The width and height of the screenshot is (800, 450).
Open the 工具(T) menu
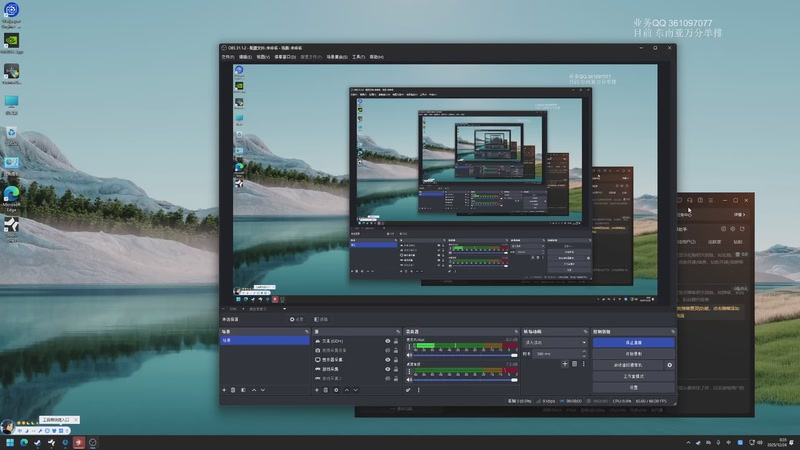pyautogui.click(x=358, y=57)
